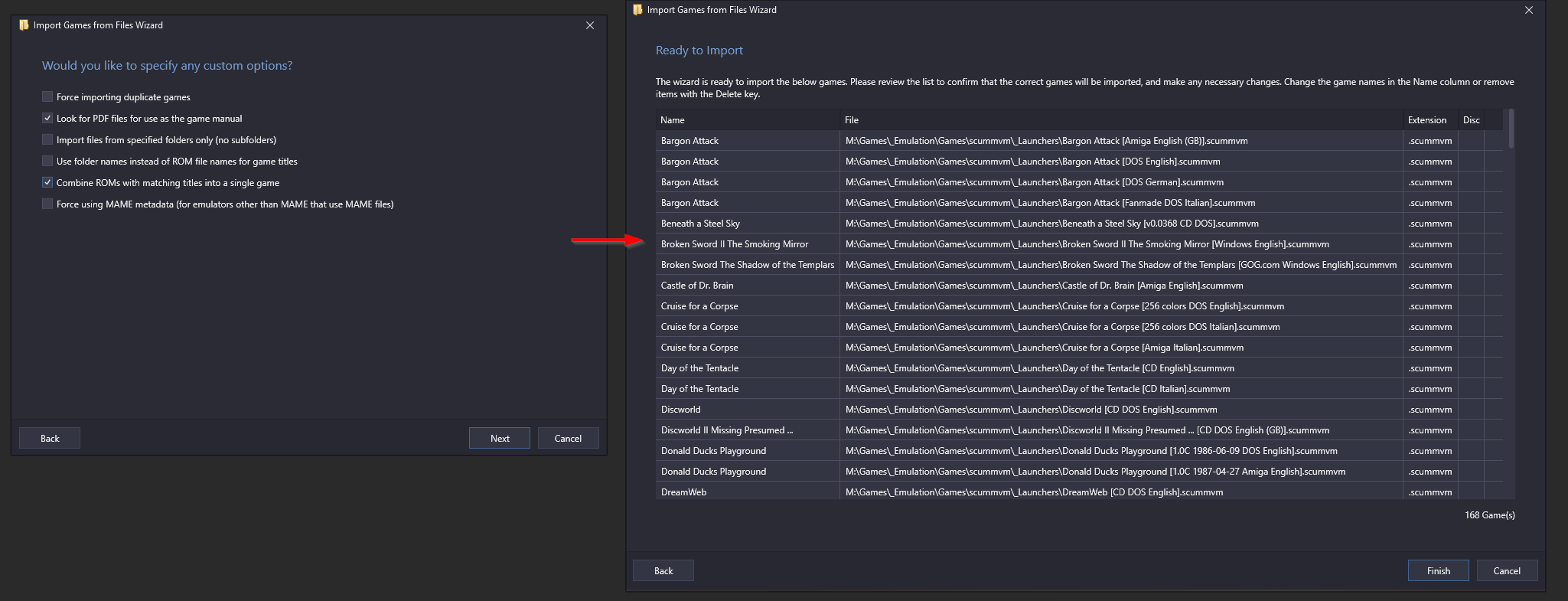
Task: Select Beneath a Steel Sky name cell
Action: coord(748,224)
